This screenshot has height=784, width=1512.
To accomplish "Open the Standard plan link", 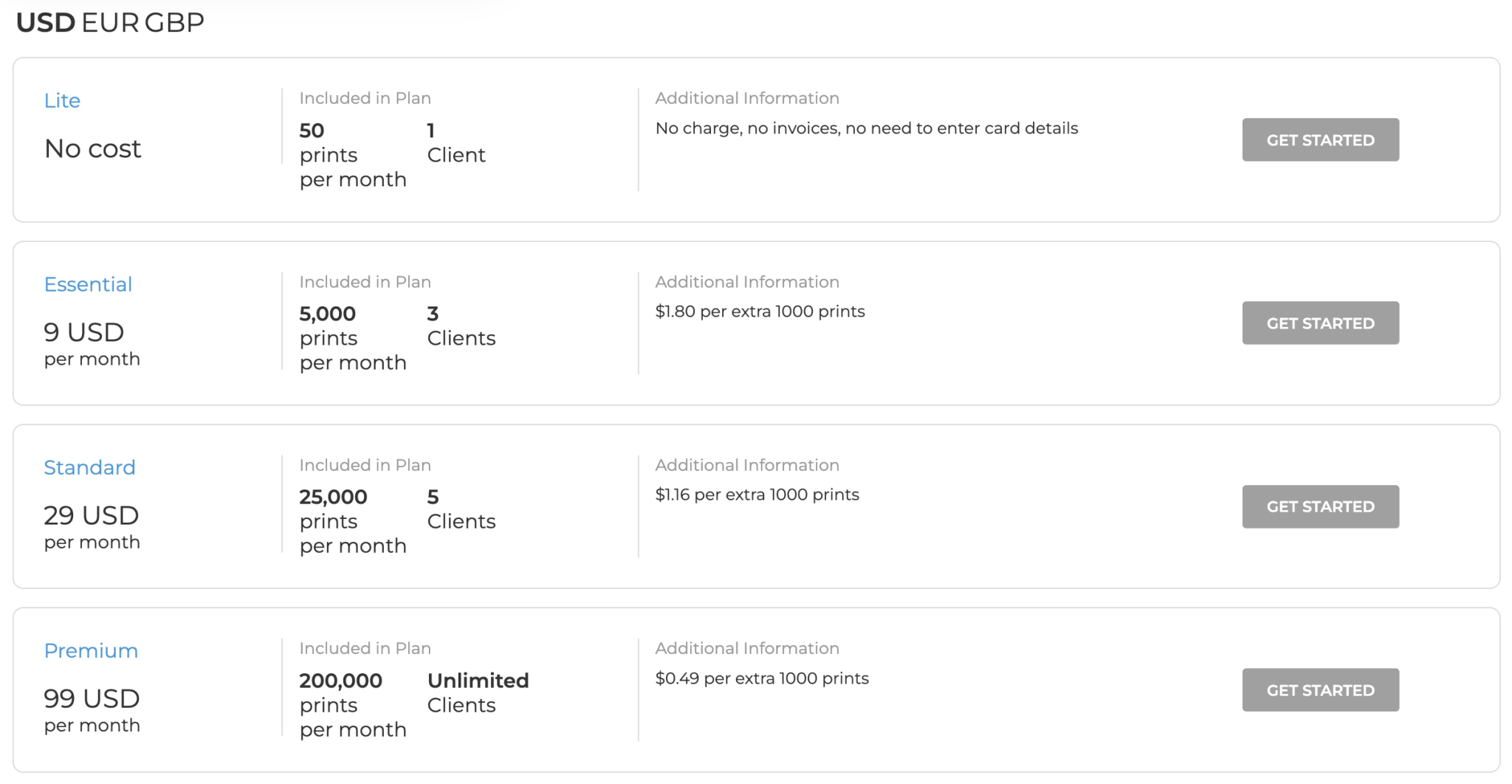I will coord(90,467).
